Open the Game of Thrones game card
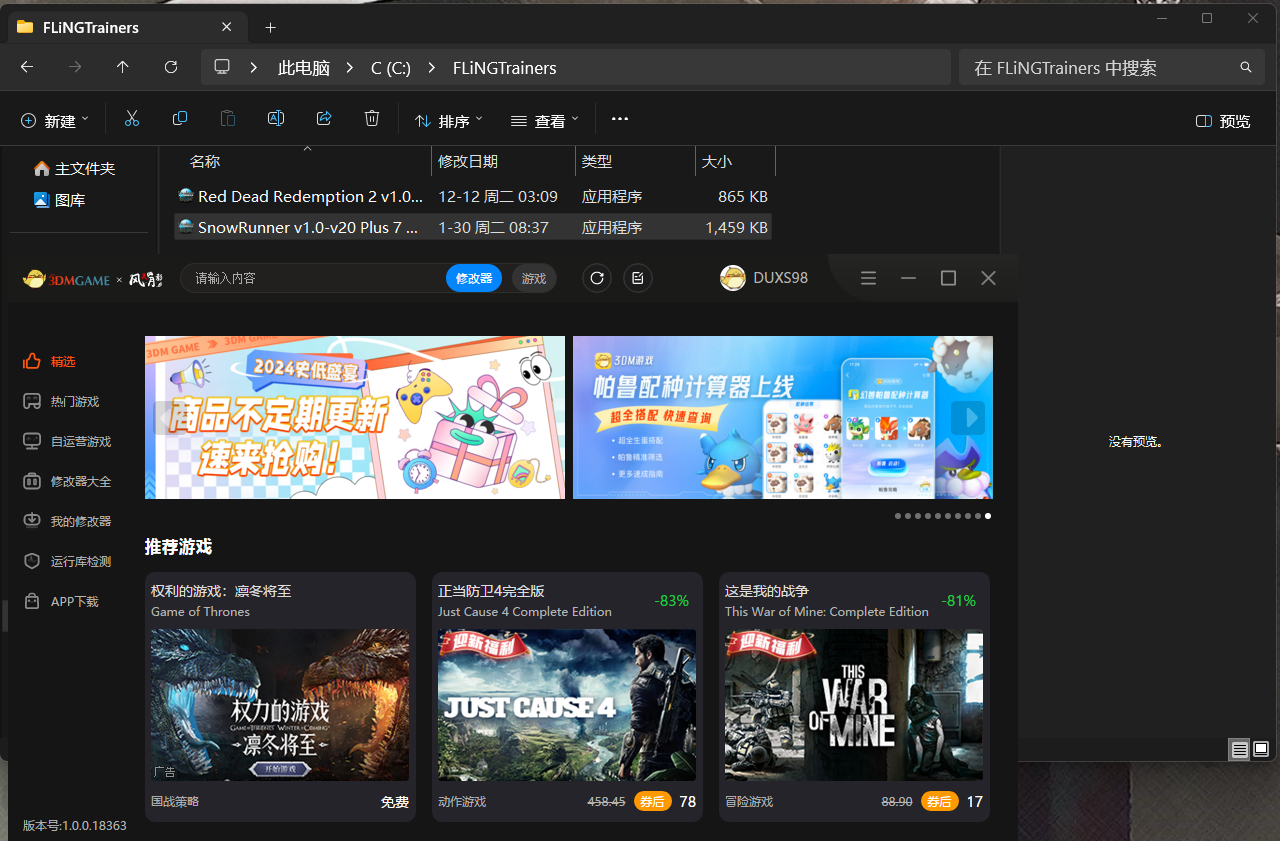Screen dimensions: 1280x841 click(x=280, y=697)
